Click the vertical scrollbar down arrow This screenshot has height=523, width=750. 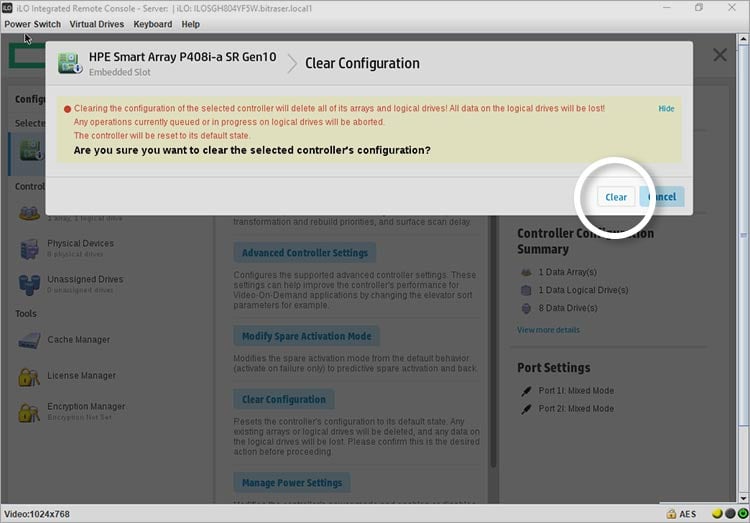tap(743, 498)
